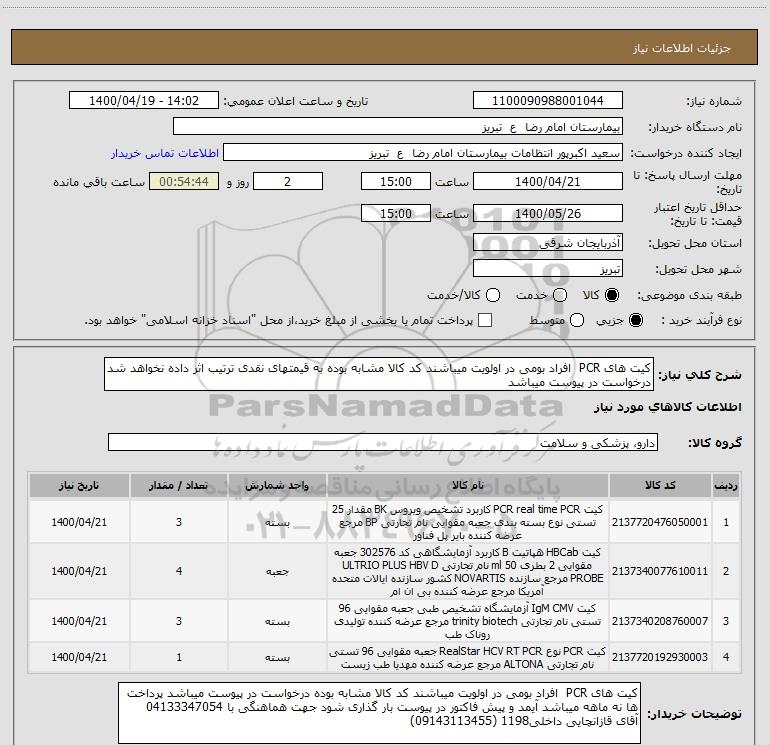The image size is (770, 745).
Task: Click the IgM CMV kit name
Action: coord(468,621)
